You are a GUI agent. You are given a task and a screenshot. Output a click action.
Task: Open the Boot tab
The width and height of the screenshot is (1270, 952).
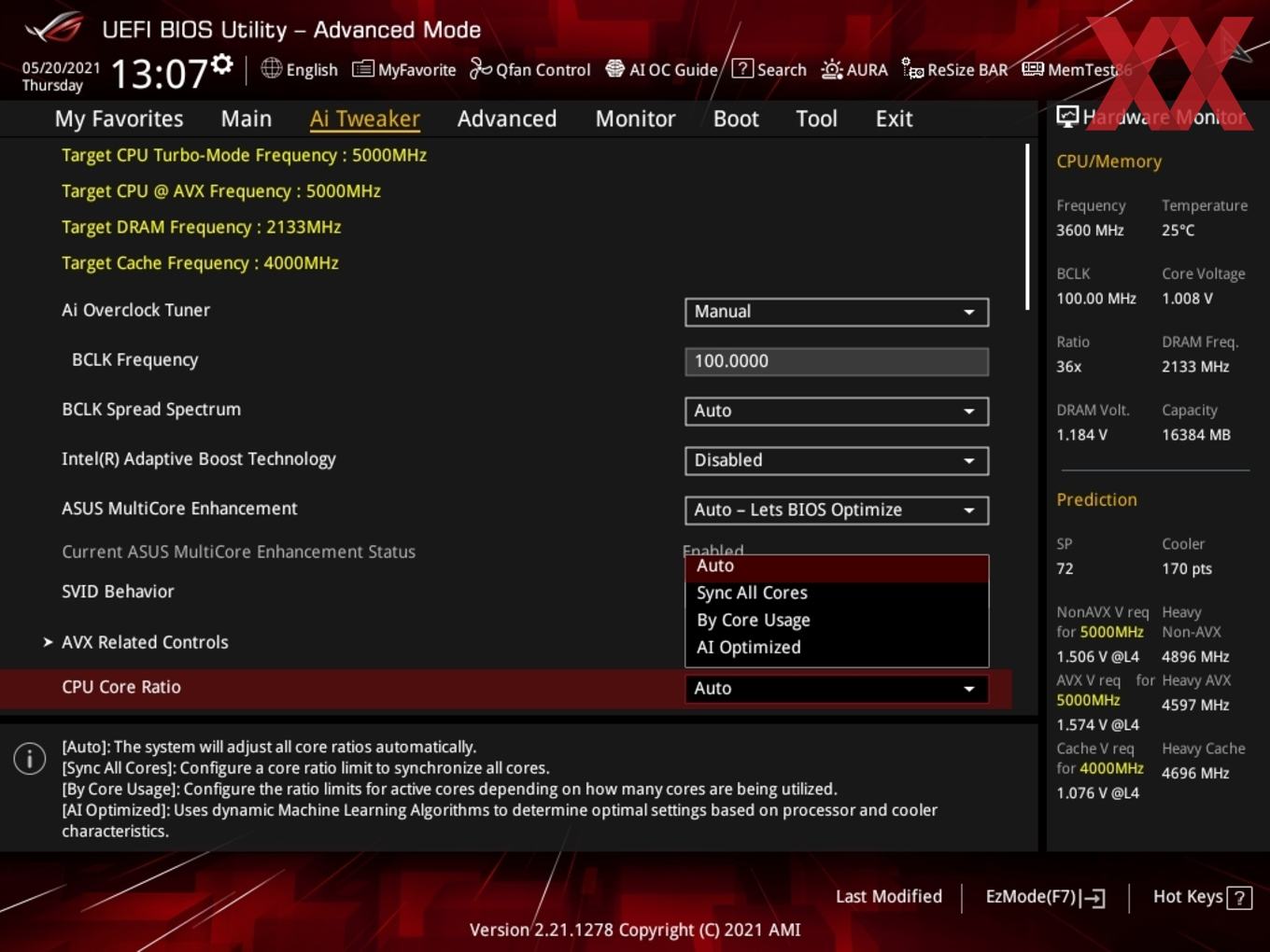(736, 119)
